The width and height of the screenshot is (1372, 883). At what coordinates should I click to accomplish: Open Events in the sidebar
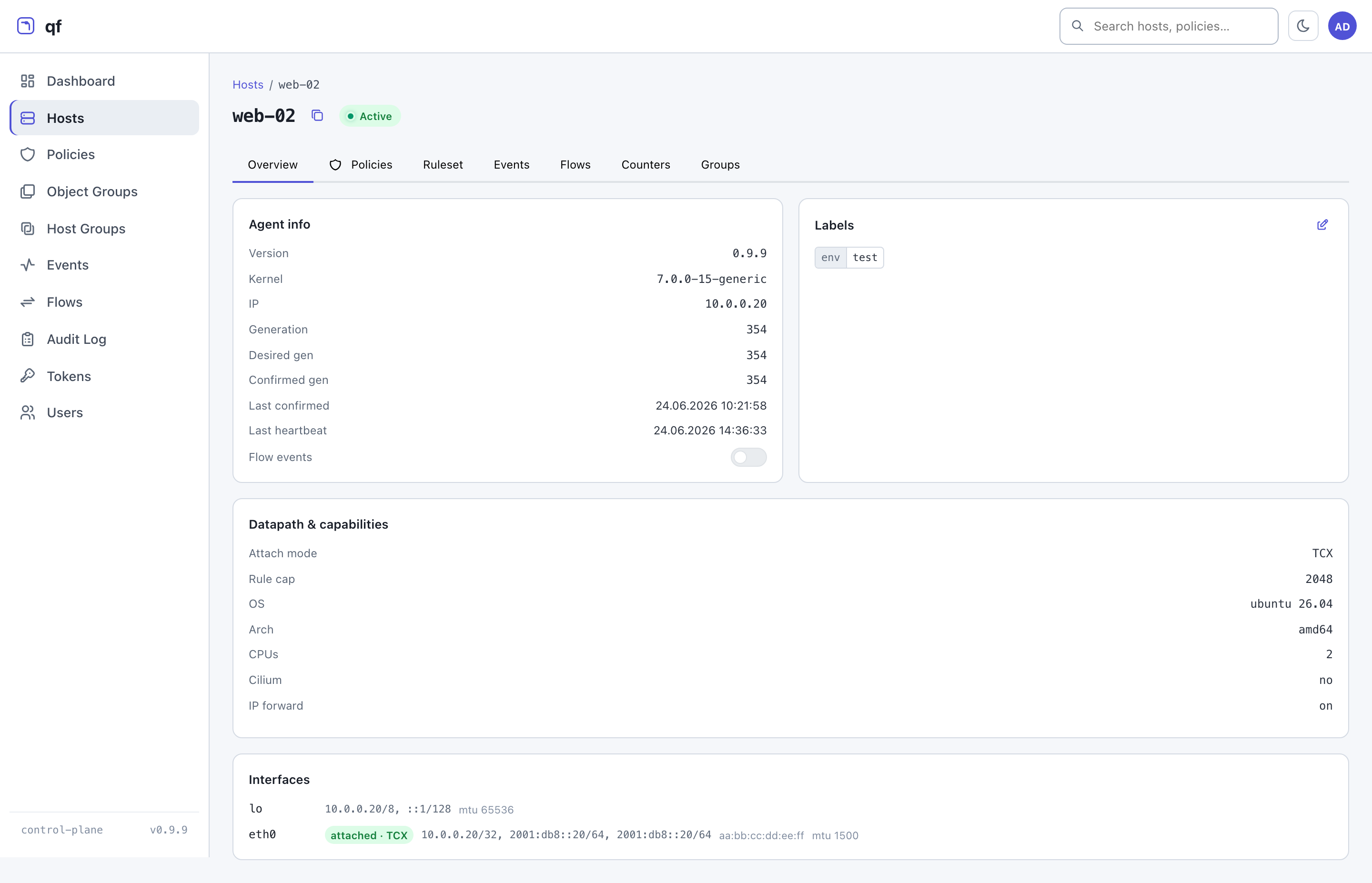pos(104,265)
